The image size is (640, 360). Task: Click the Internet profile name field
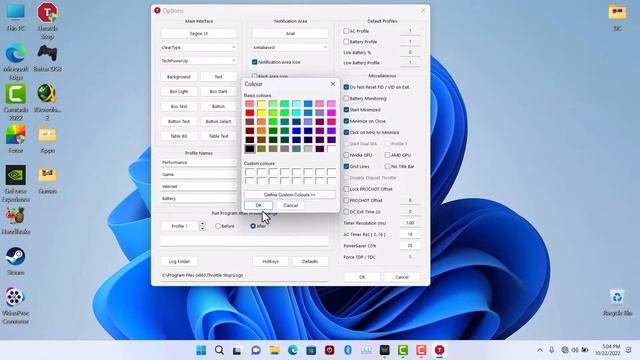pos(198,187)
